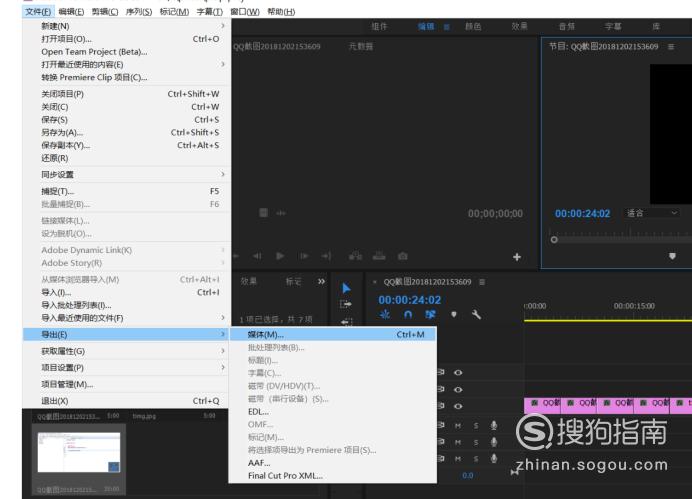Jump to Out point in source monitor

coord(327,256)
